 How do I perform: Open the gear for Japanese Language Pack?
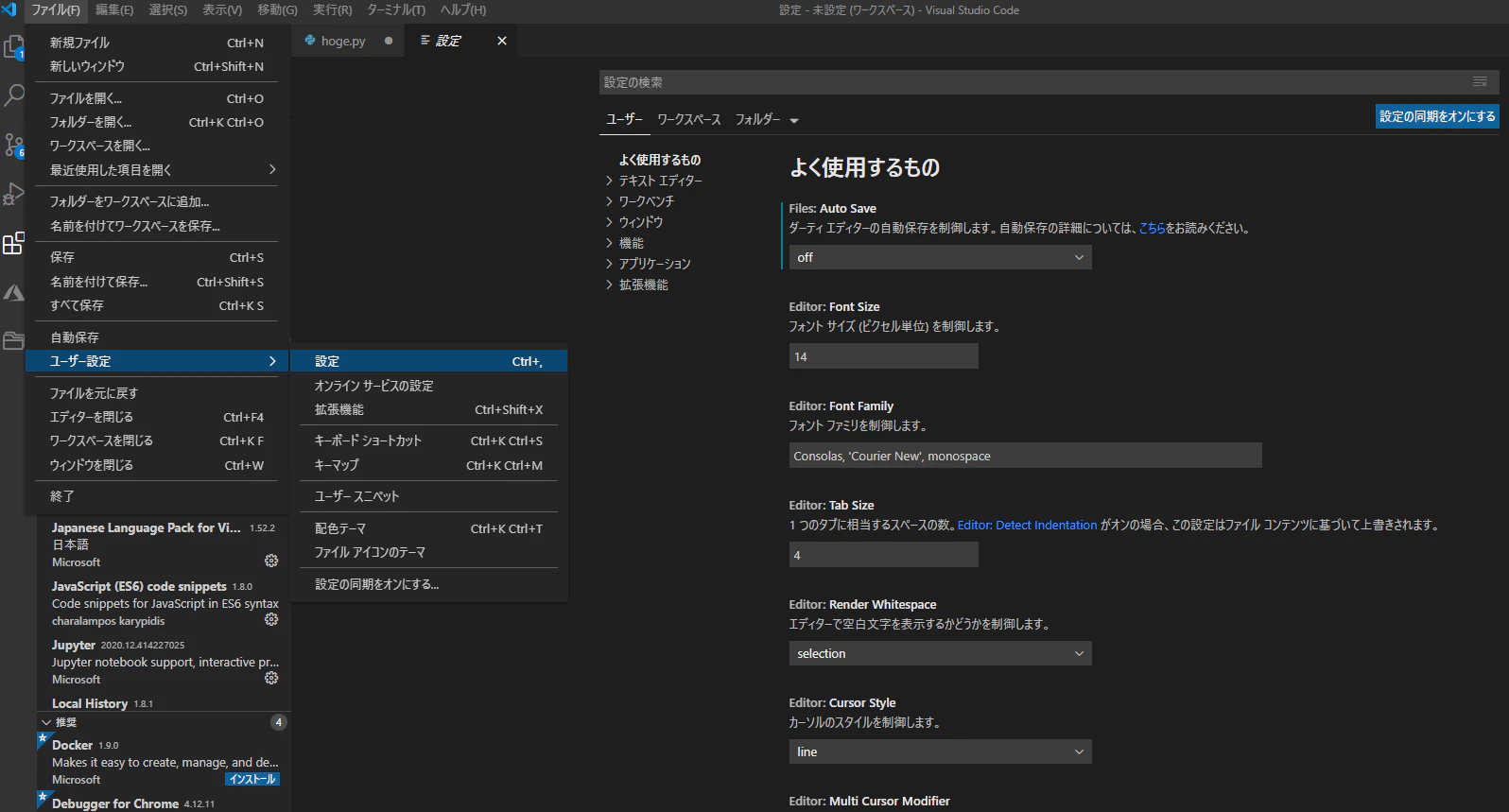tap(271, 561)
